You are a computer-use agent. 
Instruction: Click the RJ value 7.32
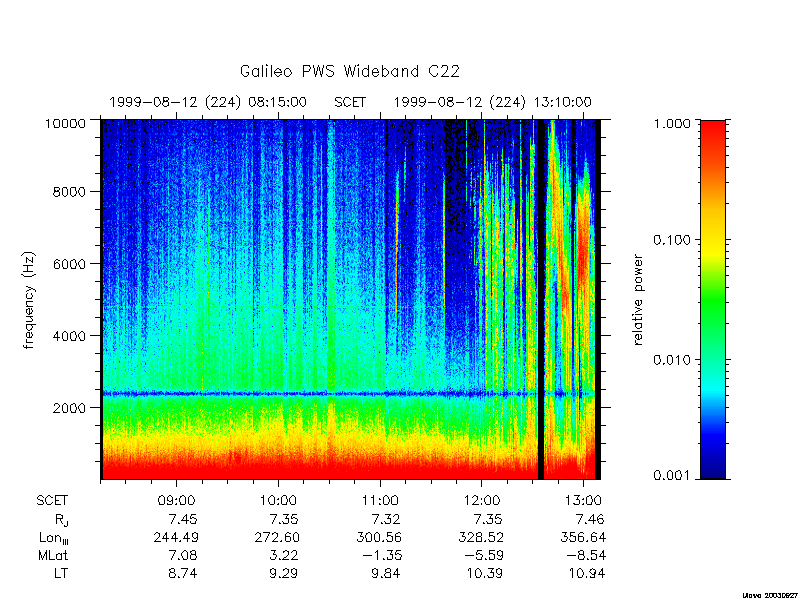(x=386, y=519)
